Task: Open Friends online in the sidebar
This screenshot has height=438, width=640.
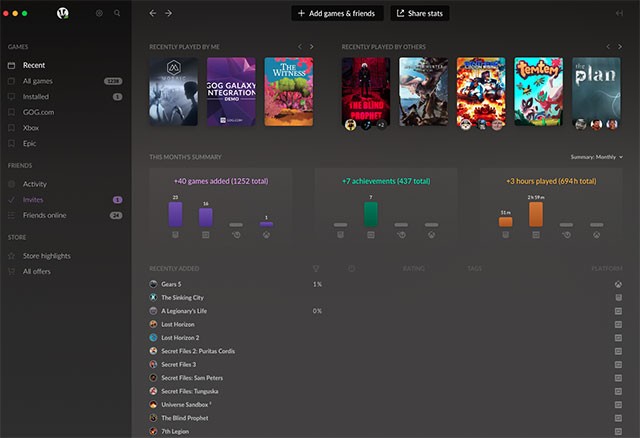Action: pyautogui.click(x=44, y=215)
